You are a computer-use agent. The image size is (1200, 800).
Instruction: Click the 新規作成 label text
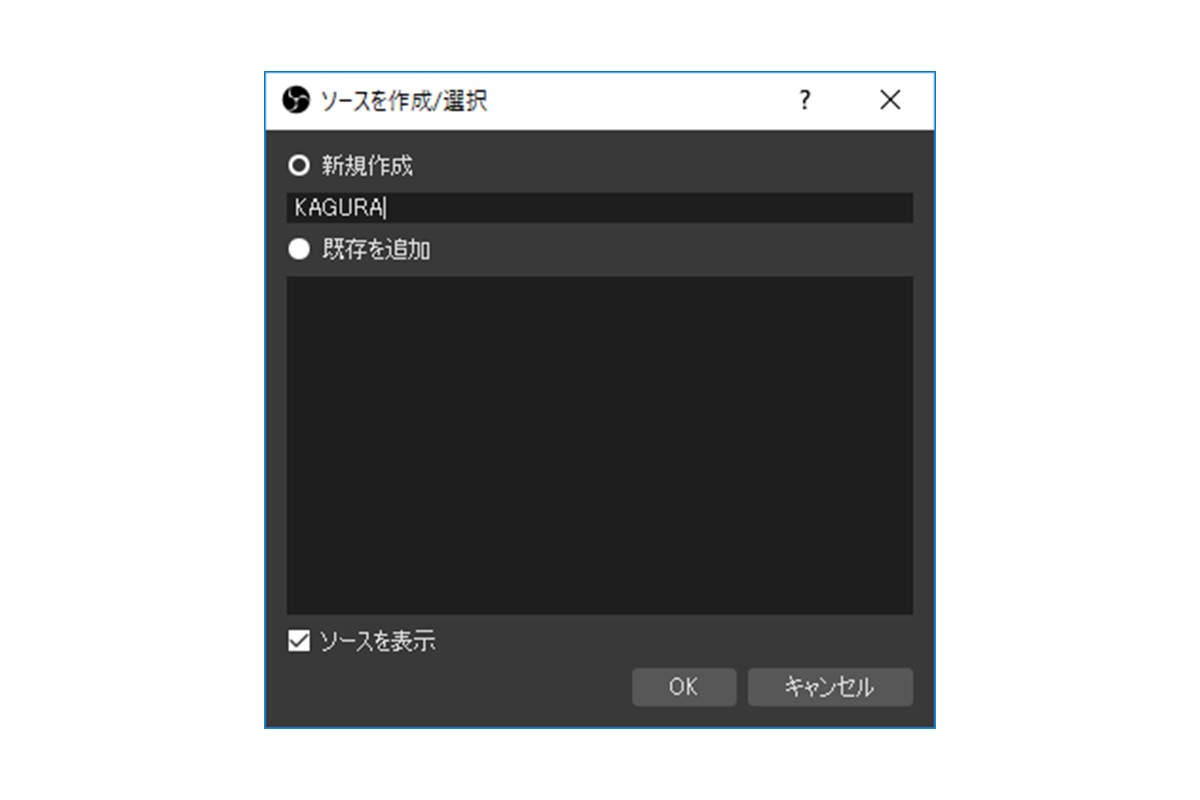click(367, 166)
